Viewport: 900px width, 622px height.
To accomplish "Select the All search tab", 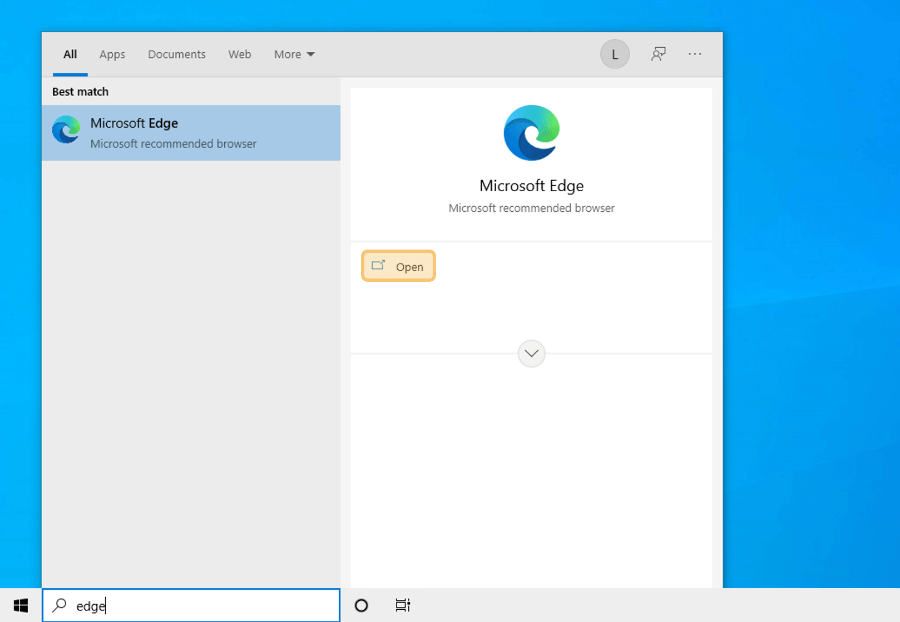I will tap(70, 55).
